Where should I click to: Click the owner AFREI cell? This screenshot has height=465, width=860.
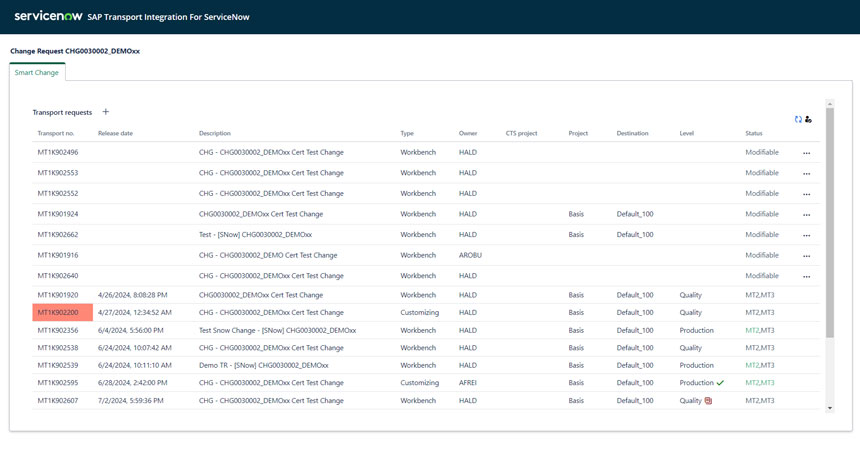[x=468, y=383]
